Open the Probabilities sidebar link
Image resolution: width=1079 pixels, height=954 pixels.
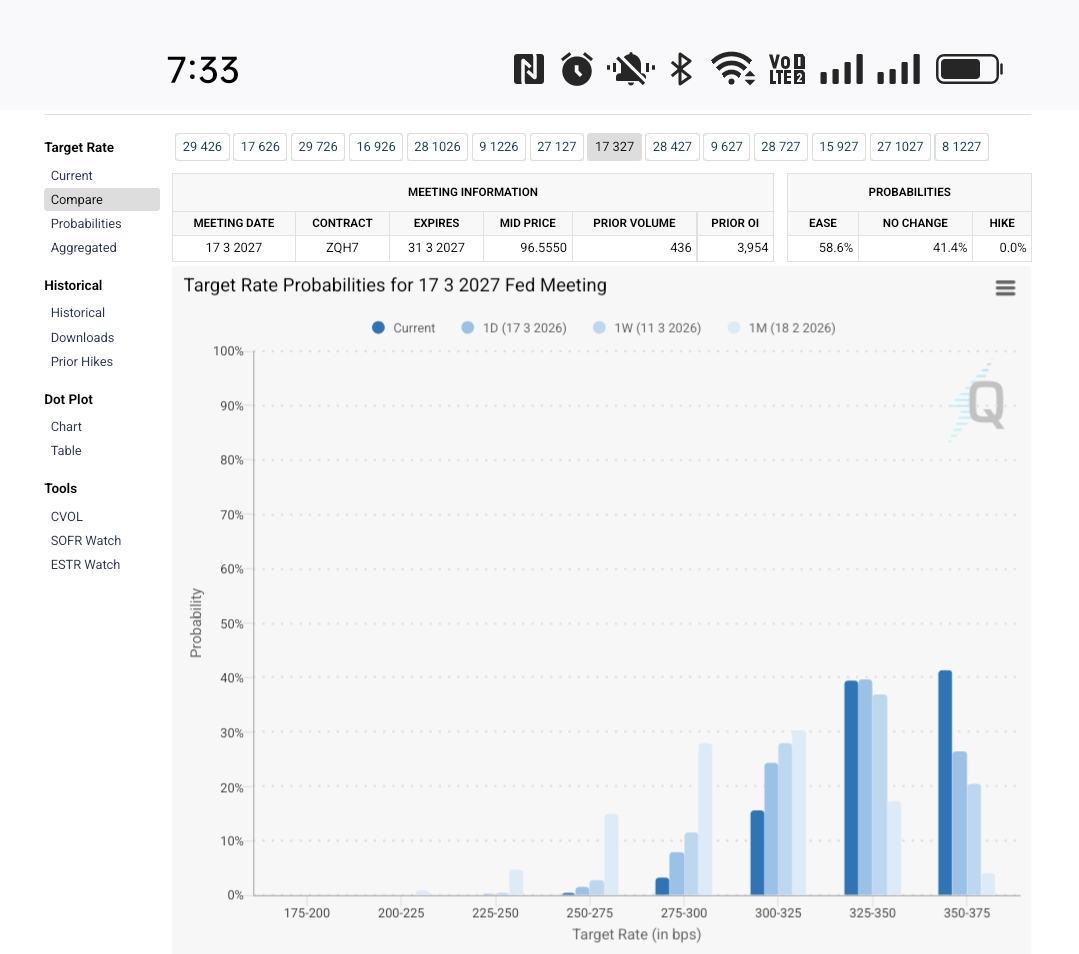tap(86, 224)
